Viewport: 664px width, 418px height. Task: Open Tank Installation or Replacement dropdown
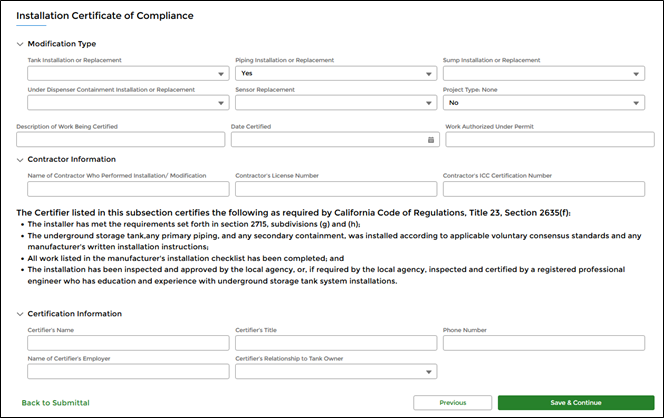tap(128, 74)
